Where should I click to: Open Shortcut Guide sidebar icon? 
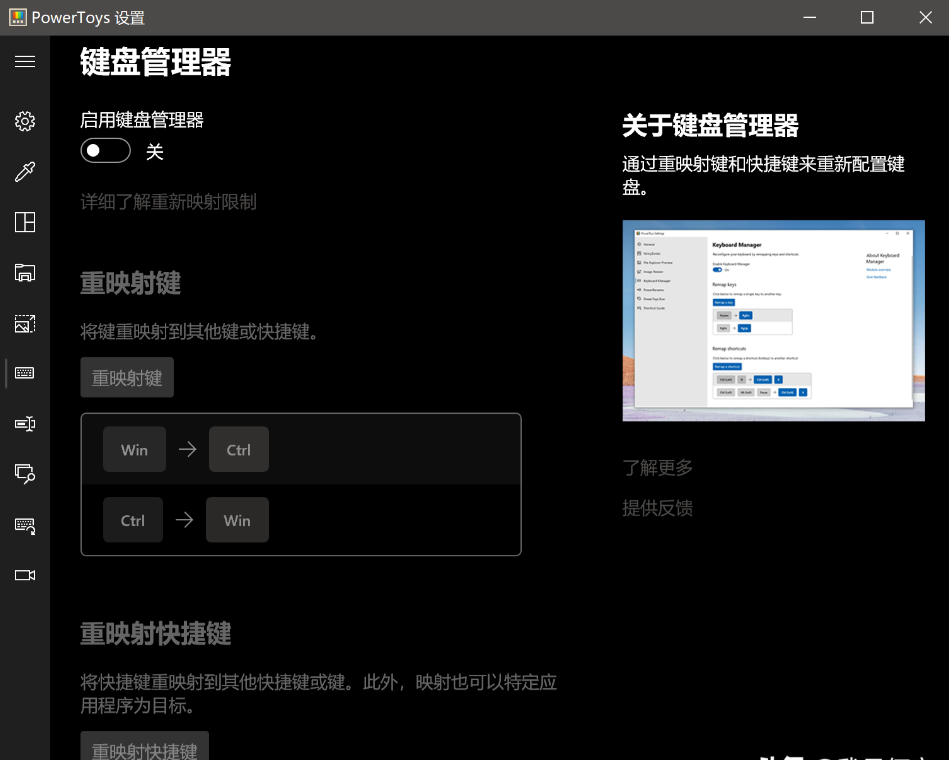(x=25, y=525)
